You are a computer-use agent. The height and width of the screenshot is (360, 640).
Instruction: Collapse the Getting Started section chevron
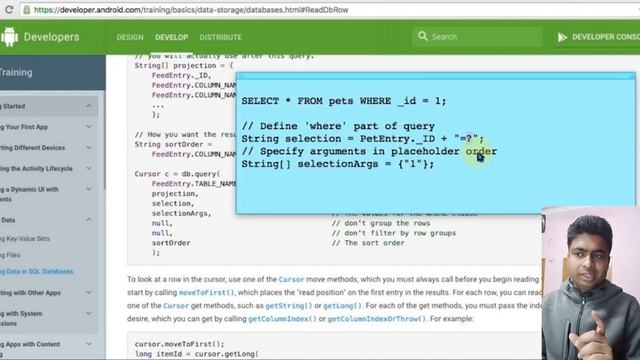(x=89, y=106)
